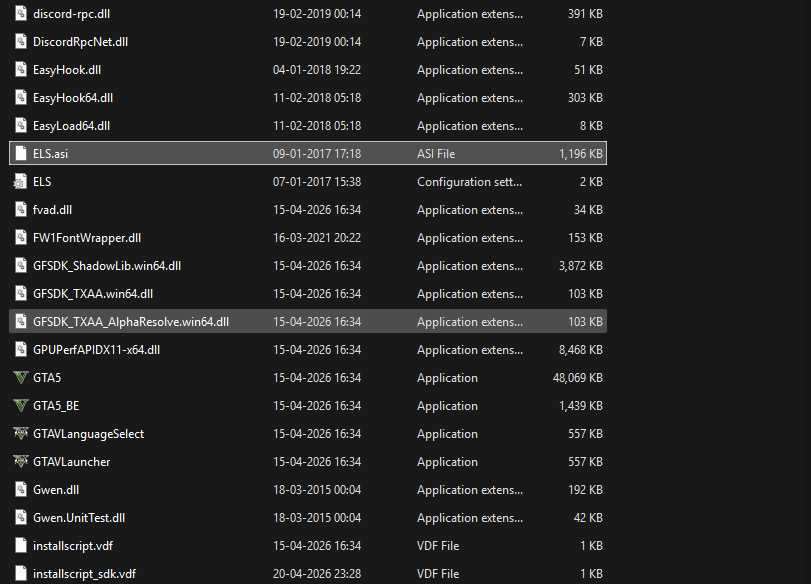Select the EasyHook.dll file icon
This screenshot has height=584, width=811.
(21, 69)
